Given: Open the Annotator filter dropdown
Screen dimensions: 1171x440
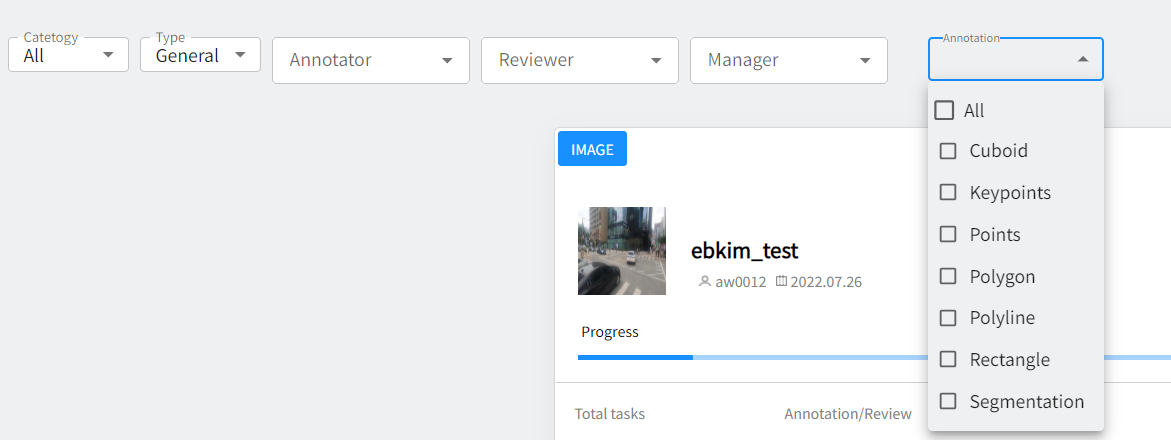Looking at the screenshot, I should tap(370, 60).
